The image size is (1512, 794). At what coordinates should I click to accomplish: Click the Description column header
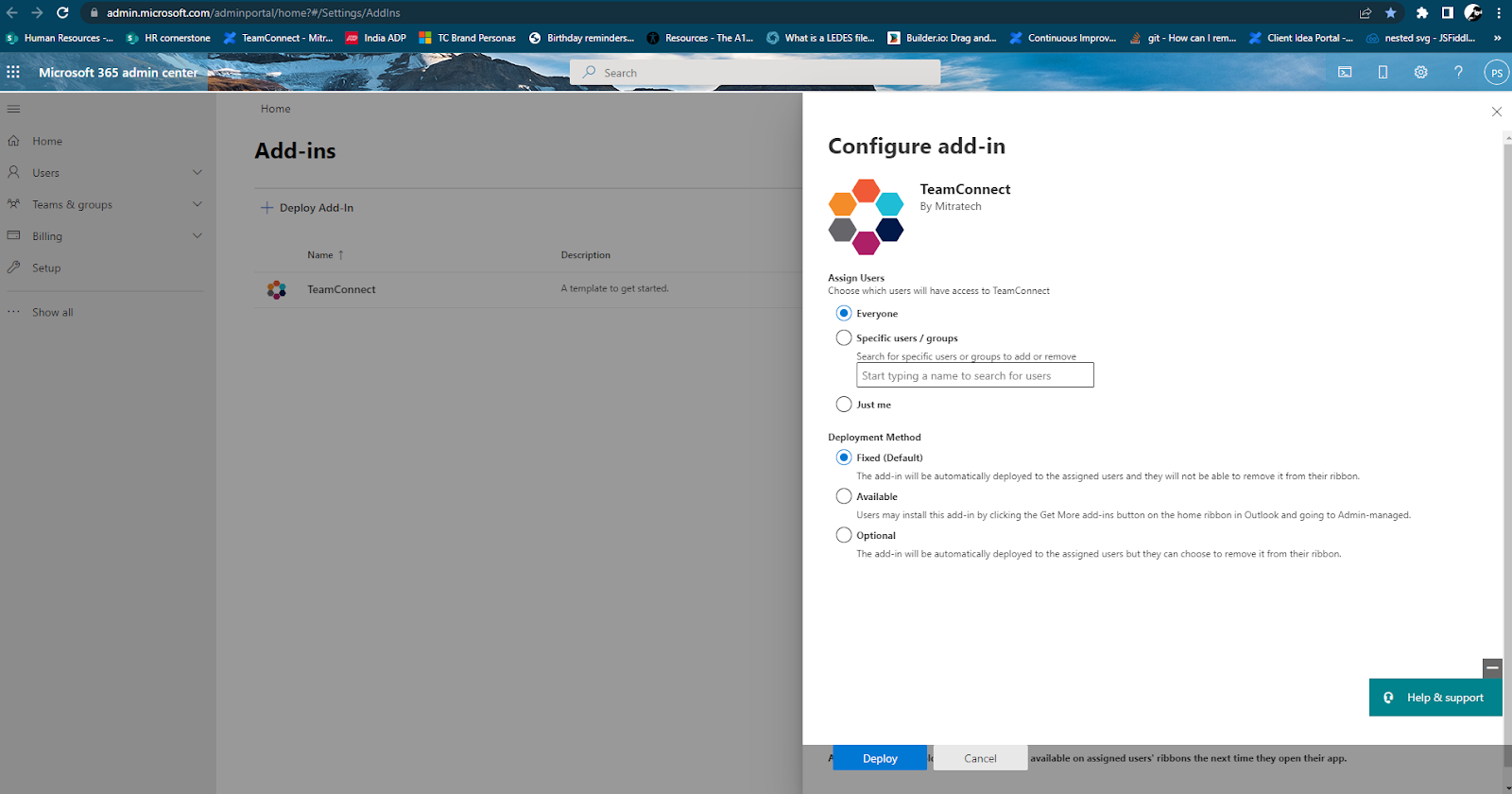pos(585,255)
